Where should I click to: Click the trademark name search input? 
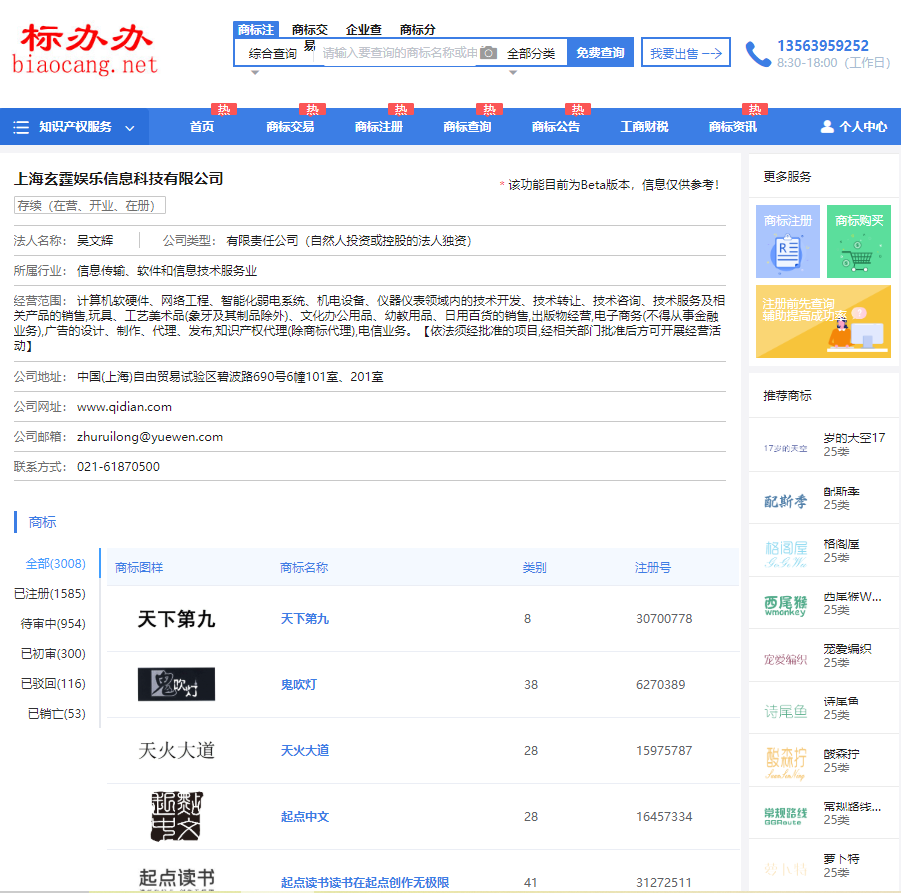pyautogui.click(x=400, y=53)
